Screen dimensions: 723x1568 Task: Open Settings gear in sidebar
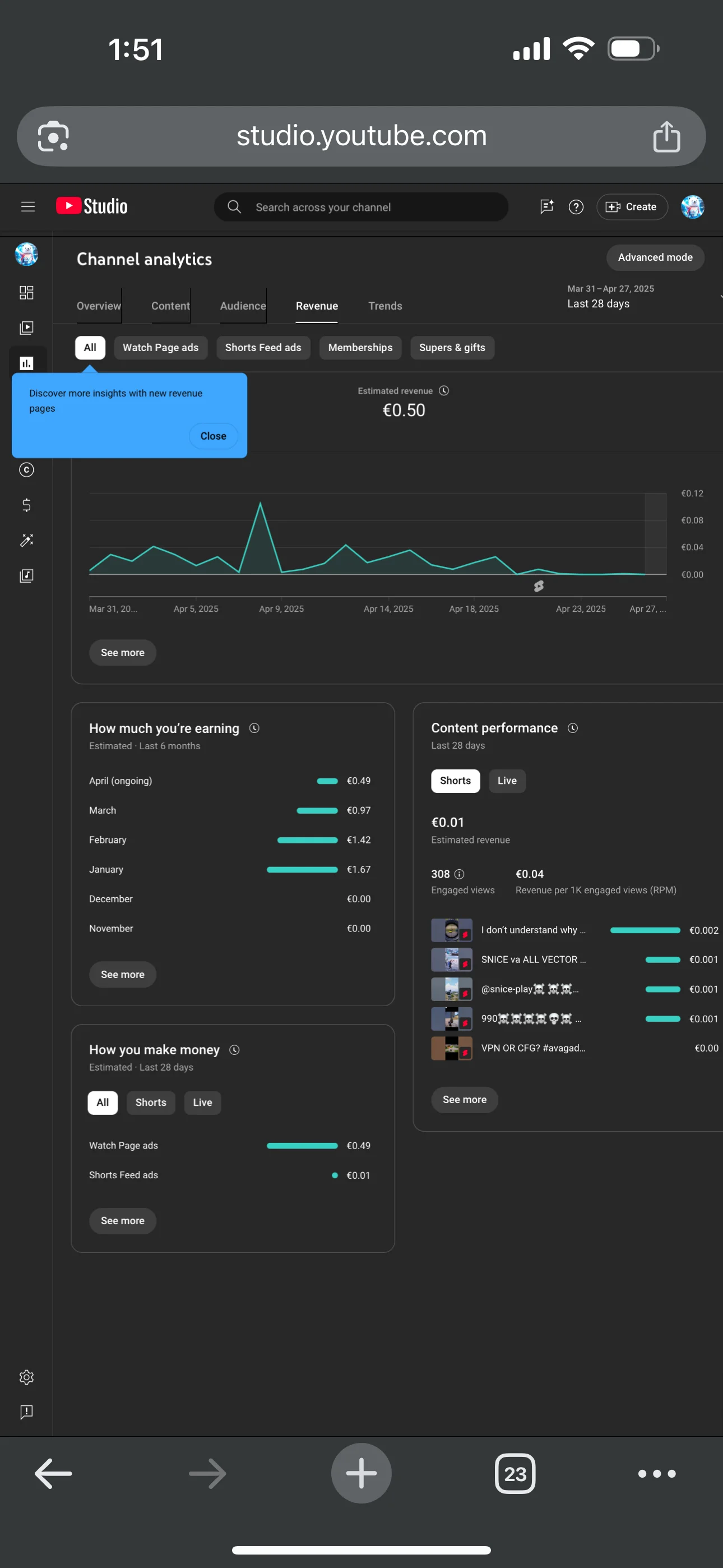click(26, 1377)
